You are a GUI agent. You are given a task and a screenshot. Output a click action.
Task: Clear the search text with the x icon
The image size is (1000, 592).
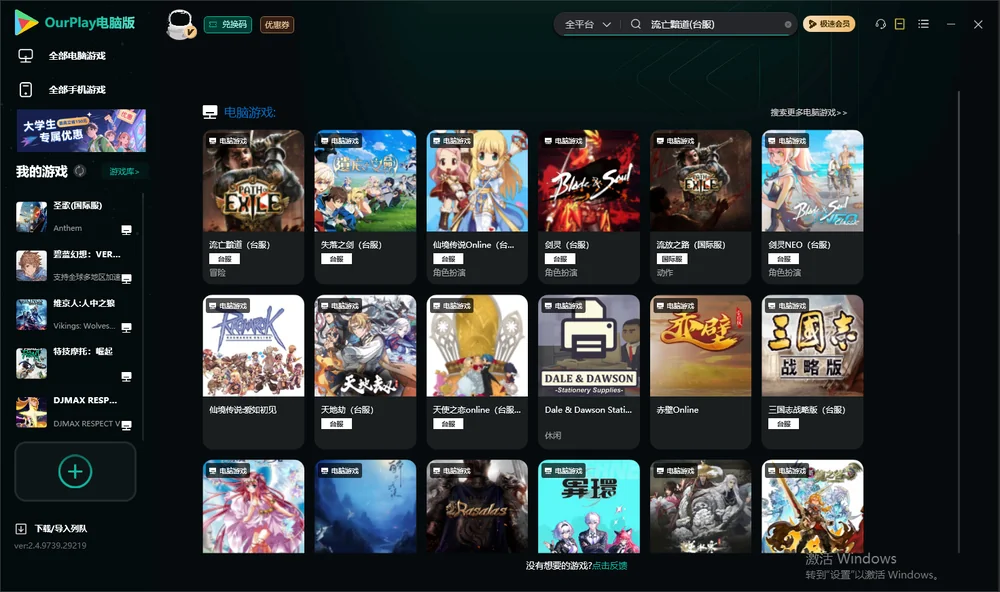[788, 24]
